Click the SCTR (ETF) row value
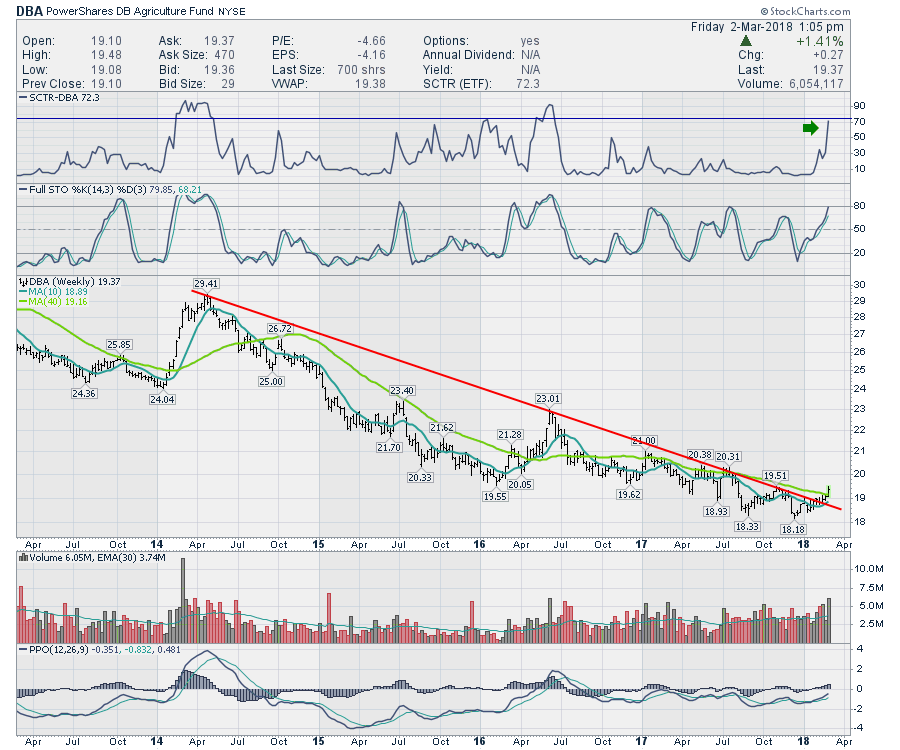Screen dimensions: 900x750 528,84
